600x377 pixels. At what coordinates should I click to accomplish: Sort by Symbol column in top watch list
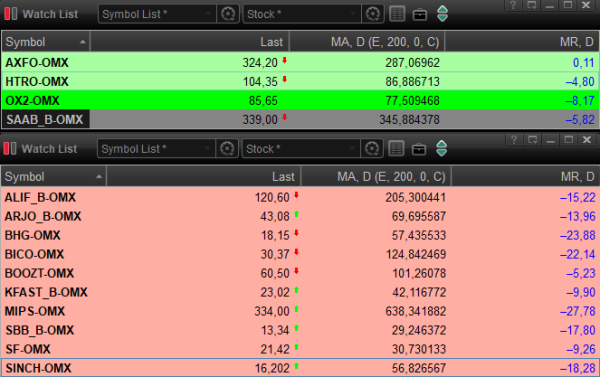tap(46, 42)
